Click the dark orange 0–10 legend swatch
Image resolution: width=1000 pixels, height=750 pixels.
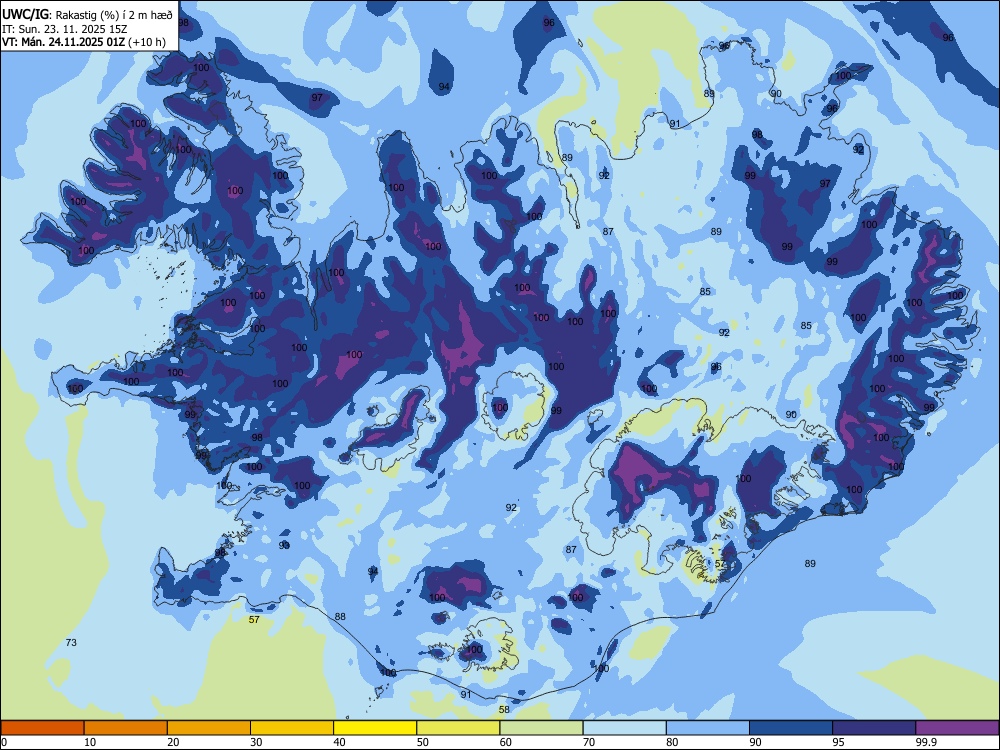click(x=42, y=728)
